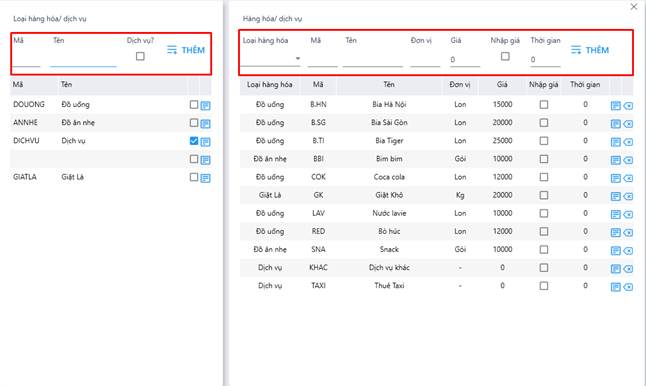Screen dimensions: 646x386
Task: Edit the Nước lavie item row
Action: (x=616, y=215)
